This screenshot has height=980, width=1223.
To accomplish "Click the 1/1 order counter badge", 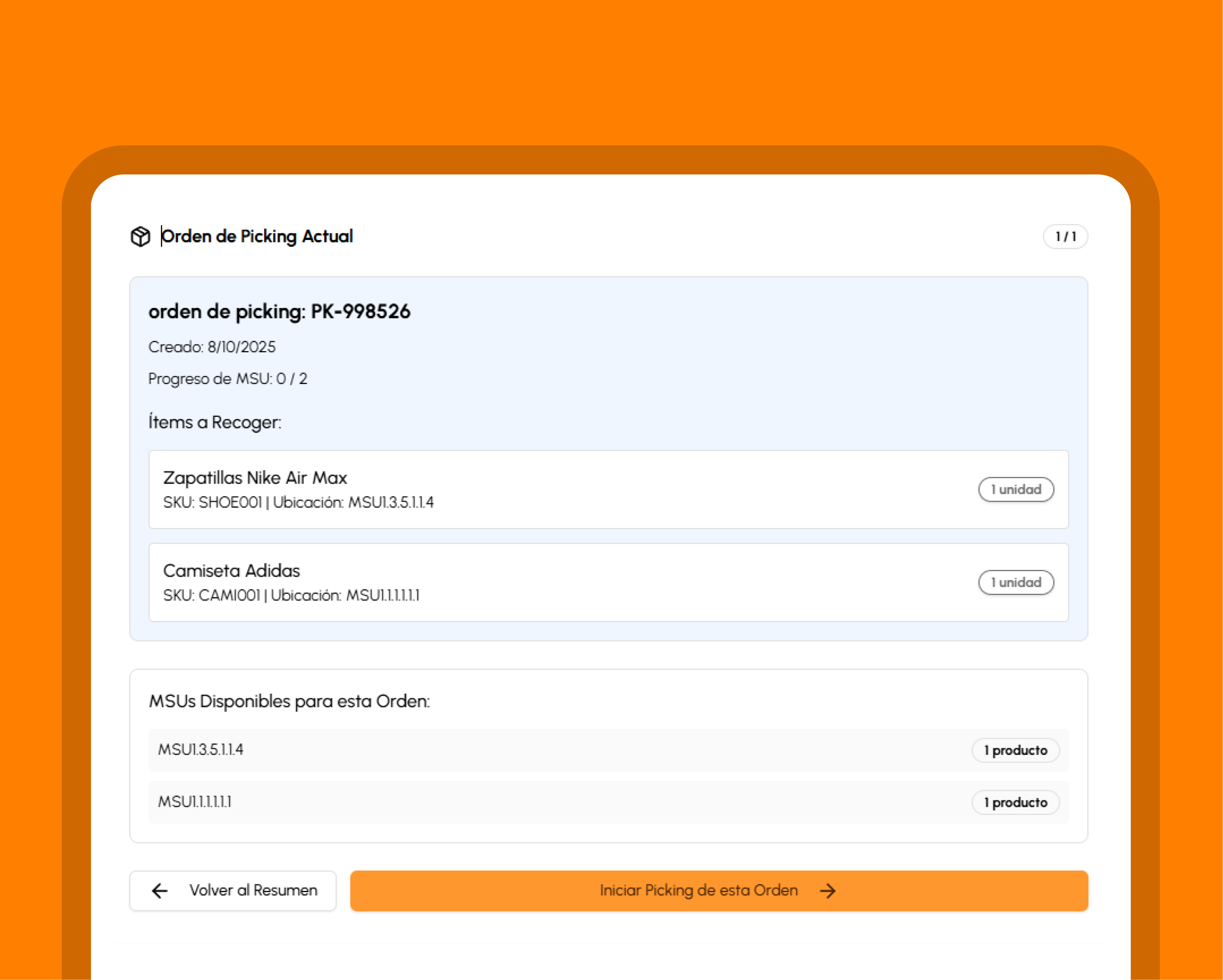I will [x=1065, y=237].
